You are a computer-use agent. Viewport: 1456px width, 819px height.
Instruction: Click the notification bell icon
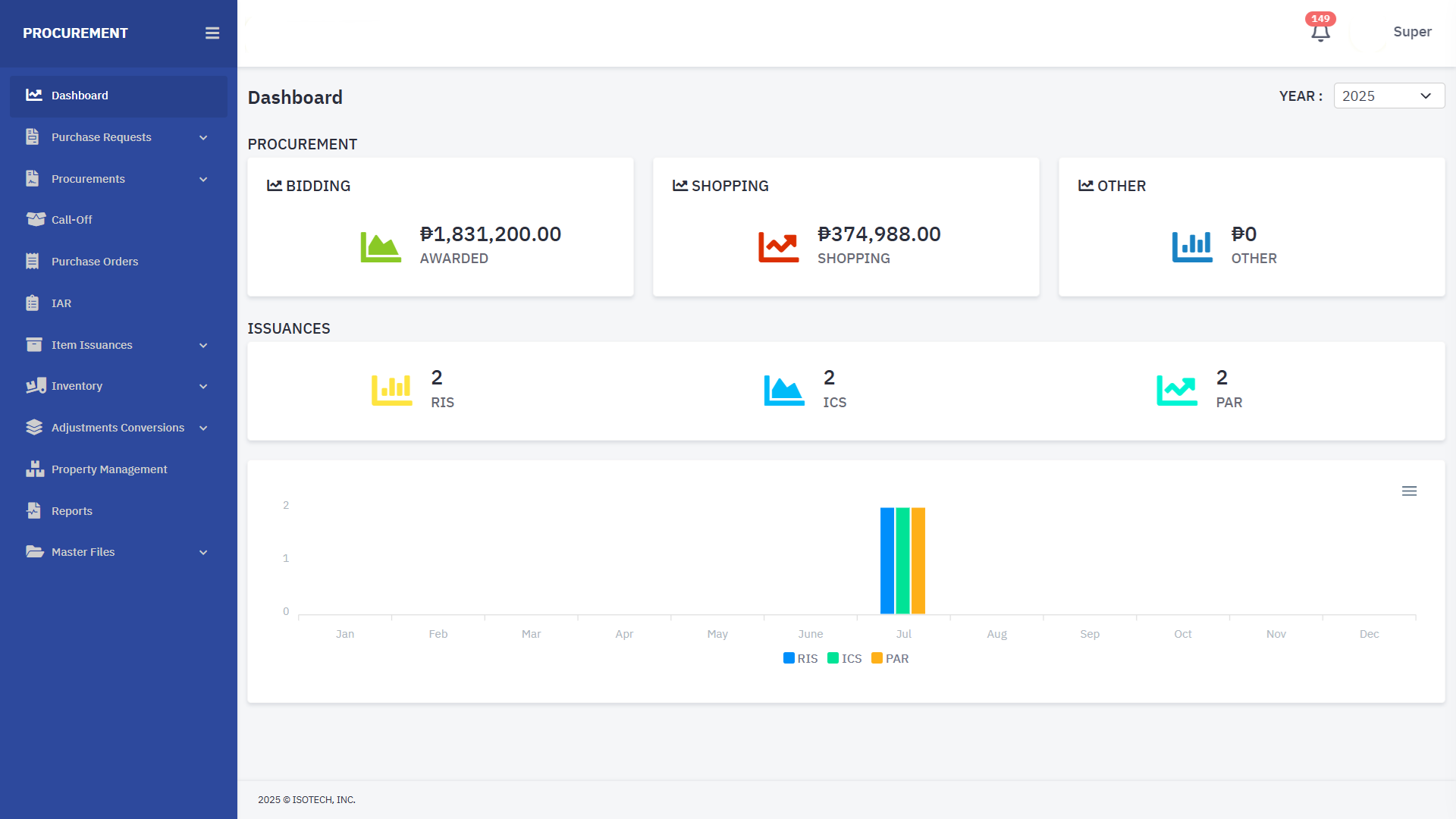1320,33
